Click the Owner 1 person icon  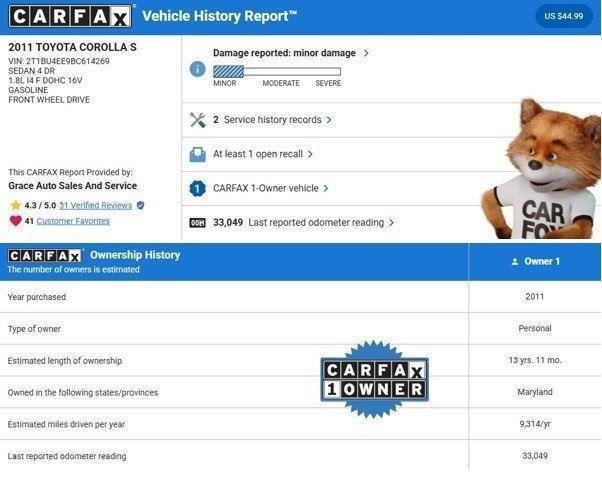point(515,262)
